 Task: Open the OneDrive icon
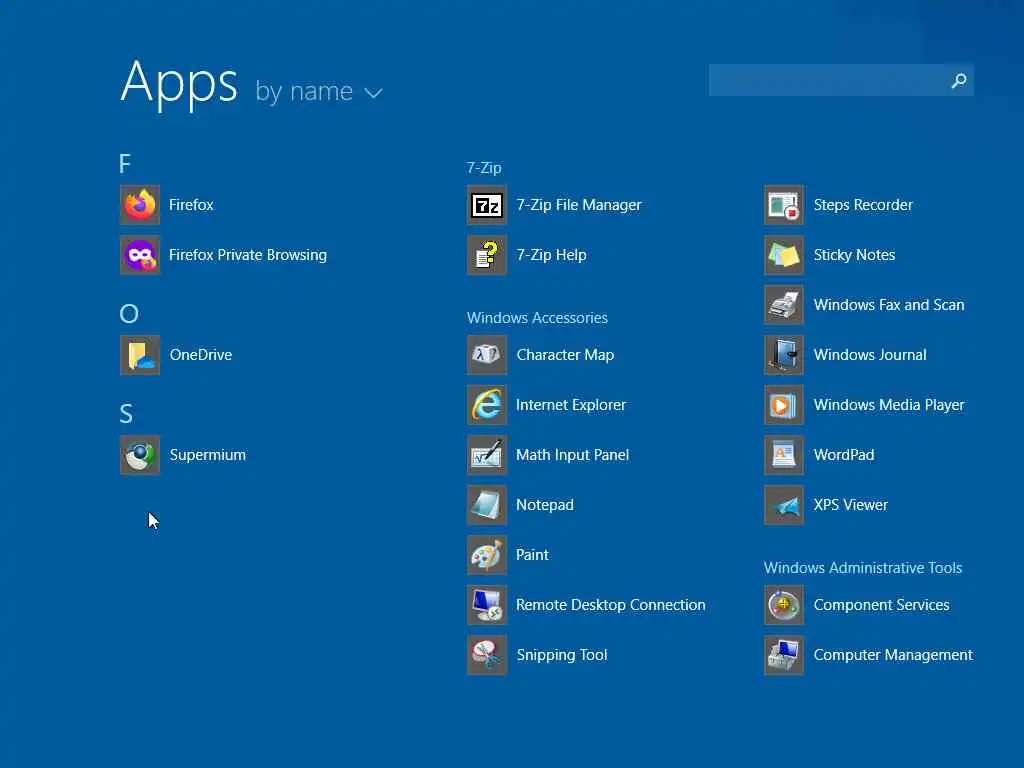[x=140, y=355]
